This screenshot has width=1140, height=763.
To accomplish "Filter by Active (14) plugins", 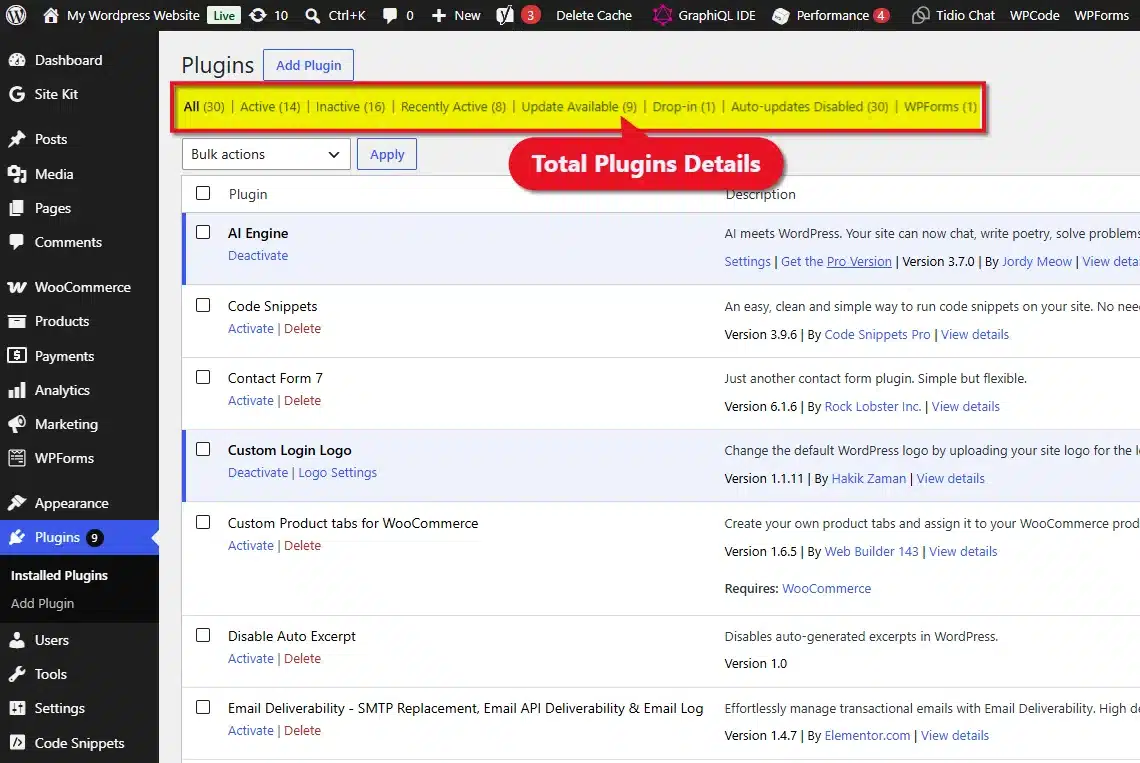I will [x=270, y=107].
